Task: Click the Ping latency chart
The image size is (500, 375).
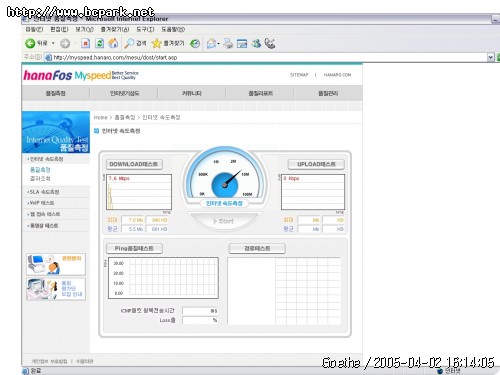Action: (x=163, y=278)
